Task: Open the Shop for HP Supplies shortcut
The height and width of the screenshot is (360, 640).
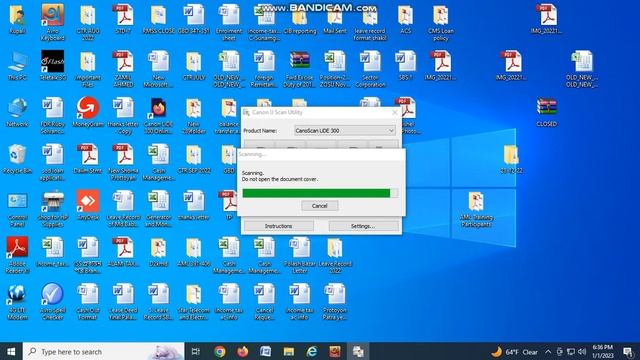Action: click(x=53, y=209)
